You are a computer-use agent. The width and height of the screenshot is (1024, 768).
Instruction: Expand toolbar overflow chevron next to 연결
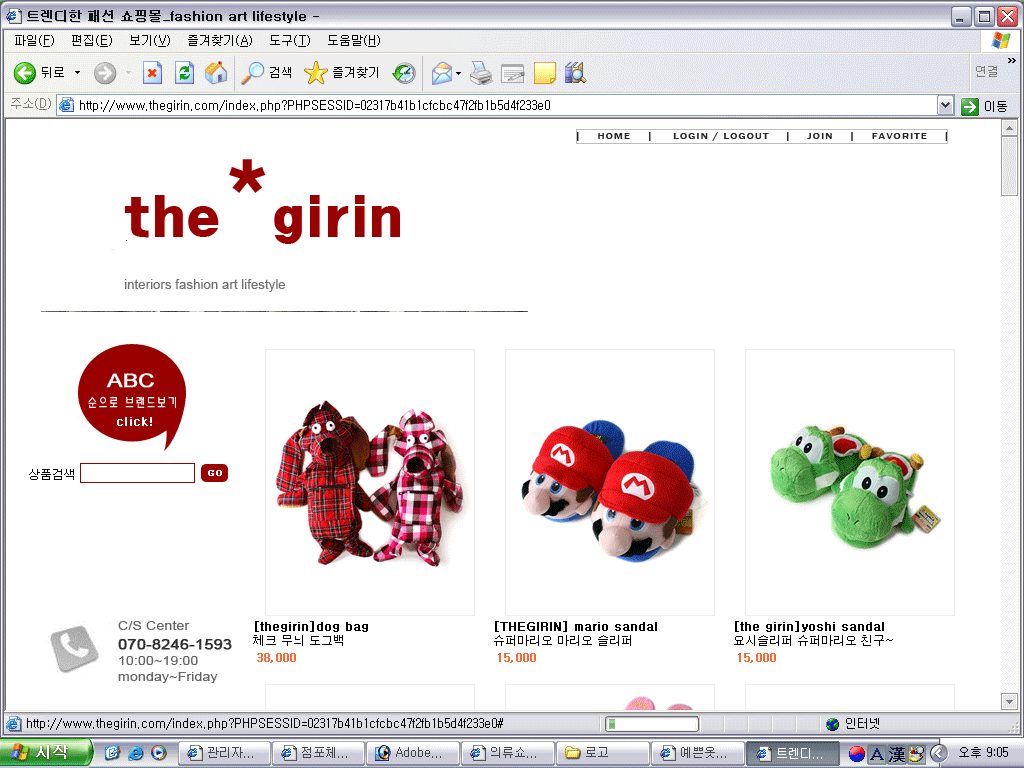point(1012,61)
